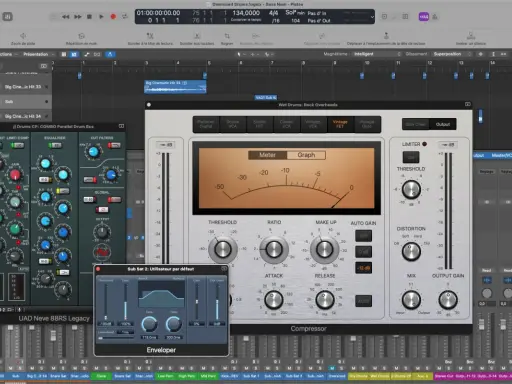Open the pointer tool menu

[241, 54]
